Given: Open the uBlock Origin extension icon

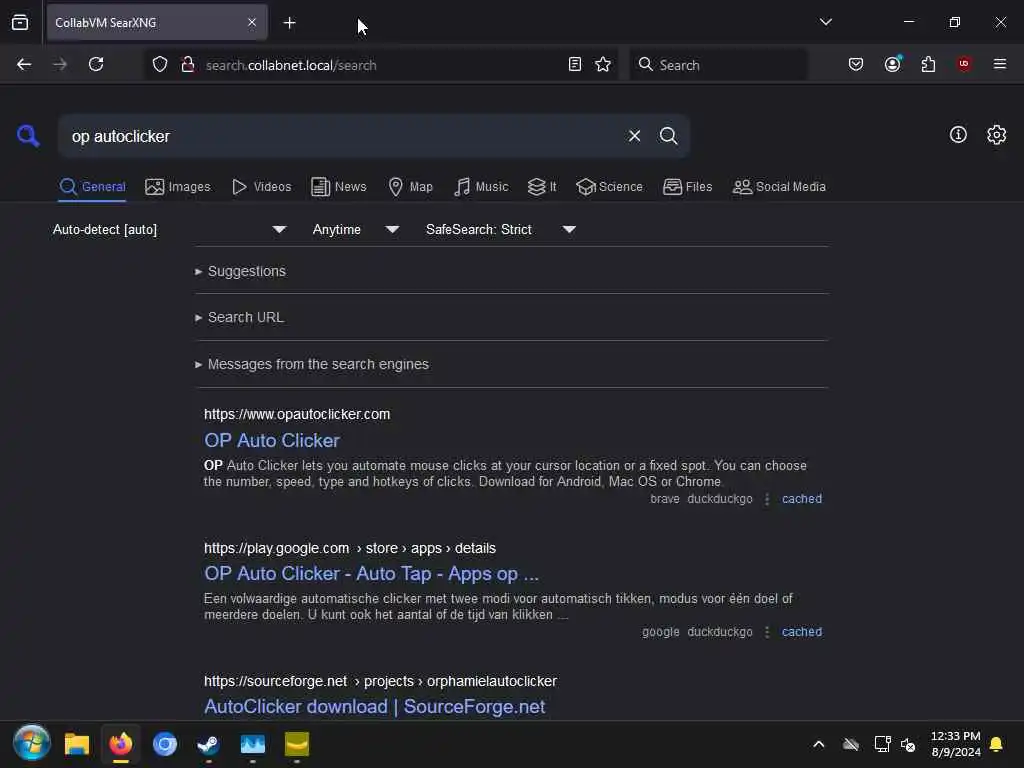Looking at the screenshot, I should [964, 65].
